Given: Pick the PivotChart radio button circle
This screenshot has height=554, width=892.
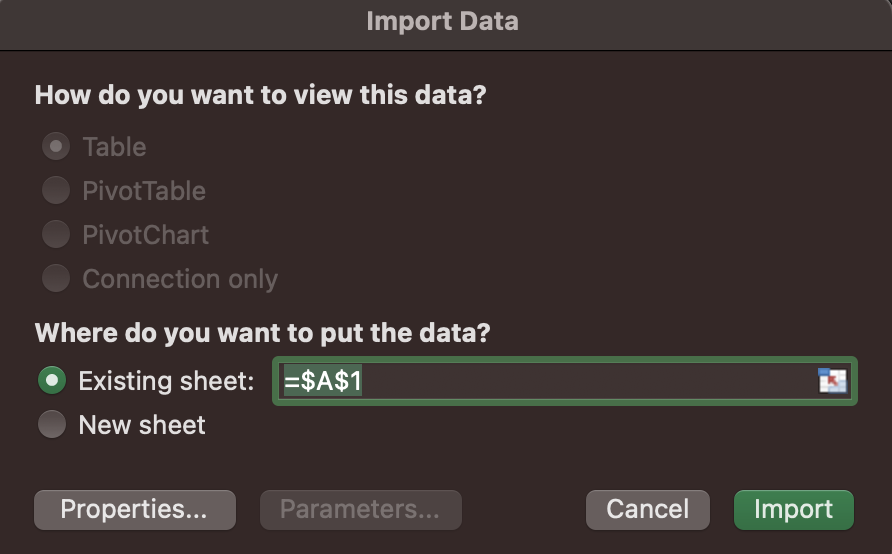Looking at the screenshot, I should click(55, 235).
